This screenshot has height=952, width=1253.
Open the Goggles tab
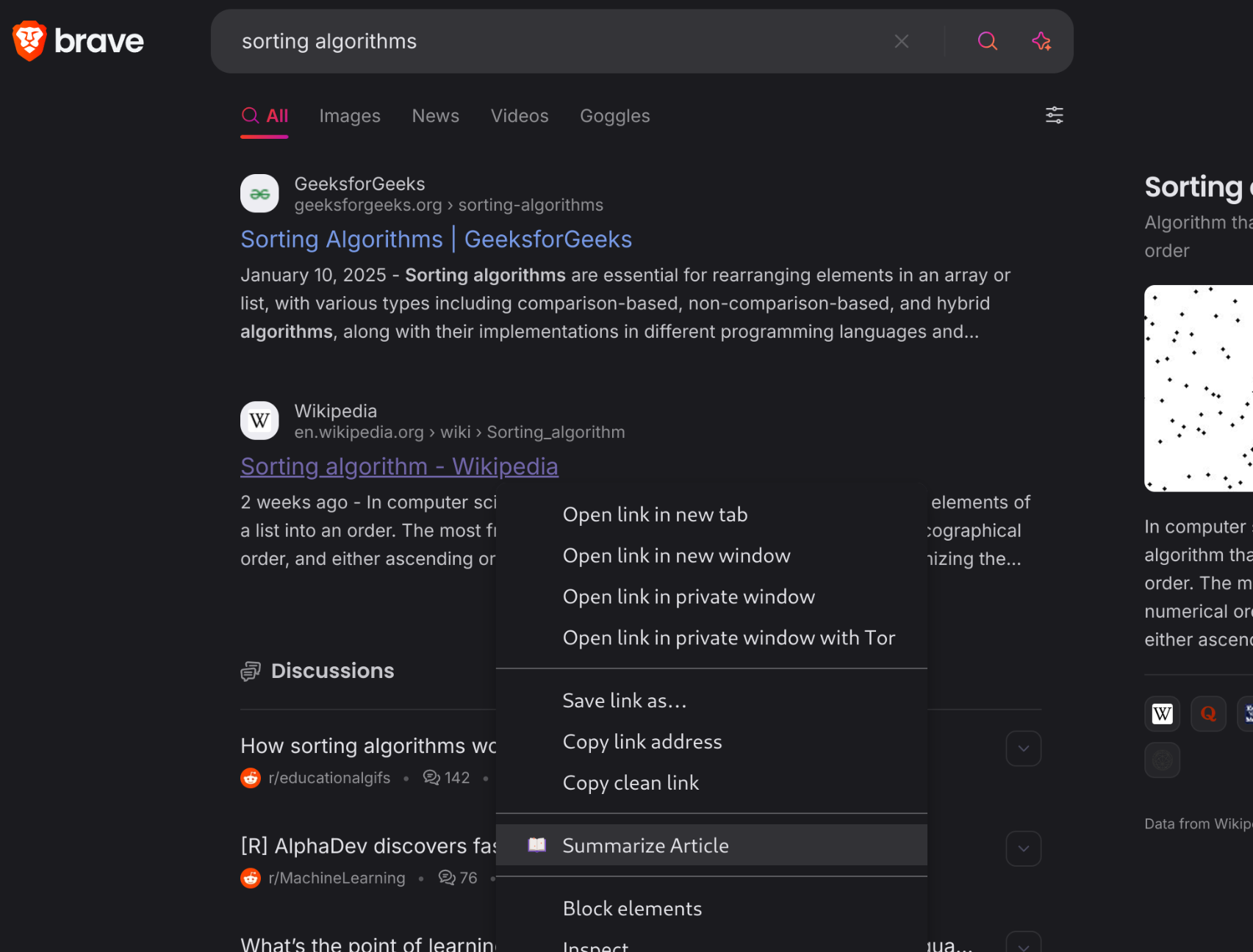pos(614,116)
